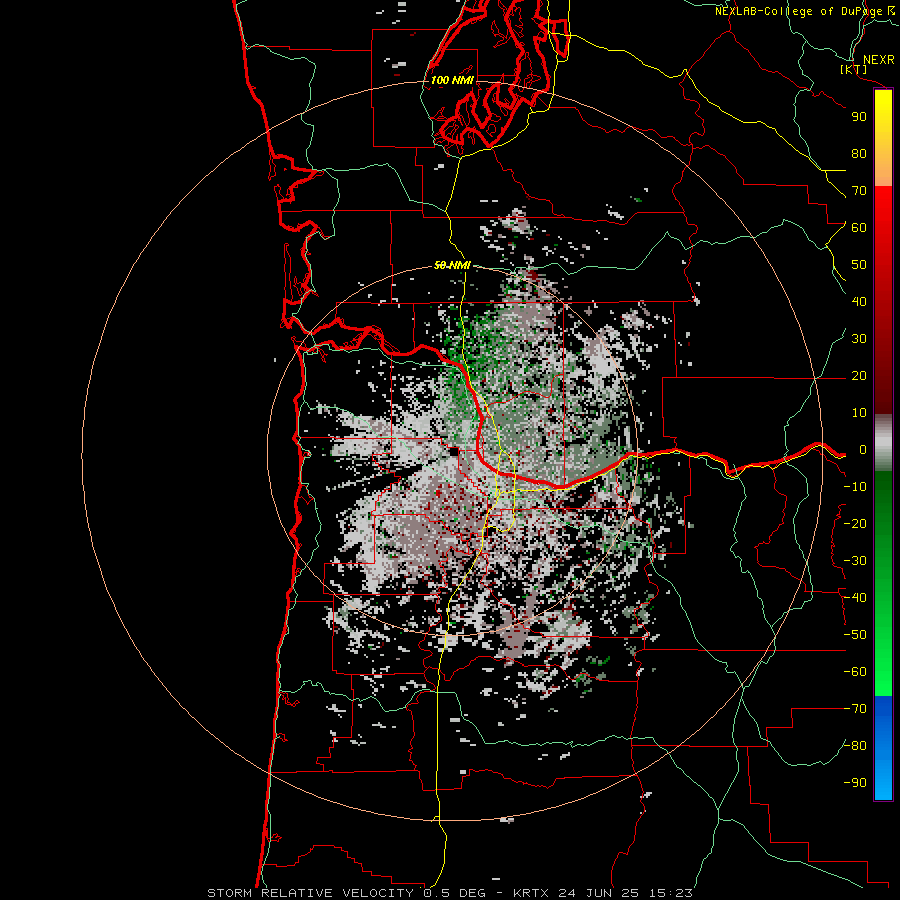Click the -20 value on the velocity scale

855,524
